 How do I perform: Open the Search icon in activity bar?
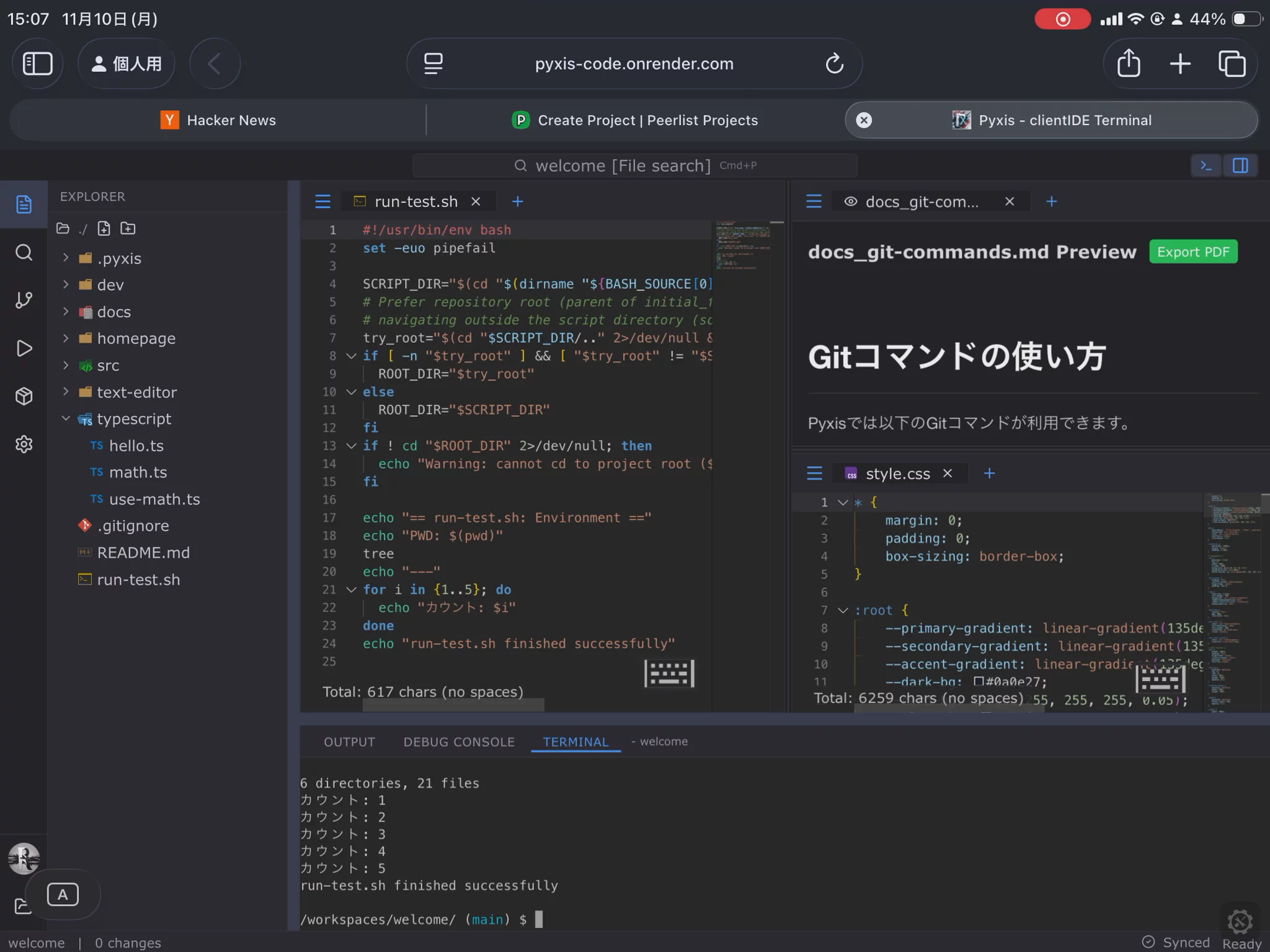click(24, 252)
